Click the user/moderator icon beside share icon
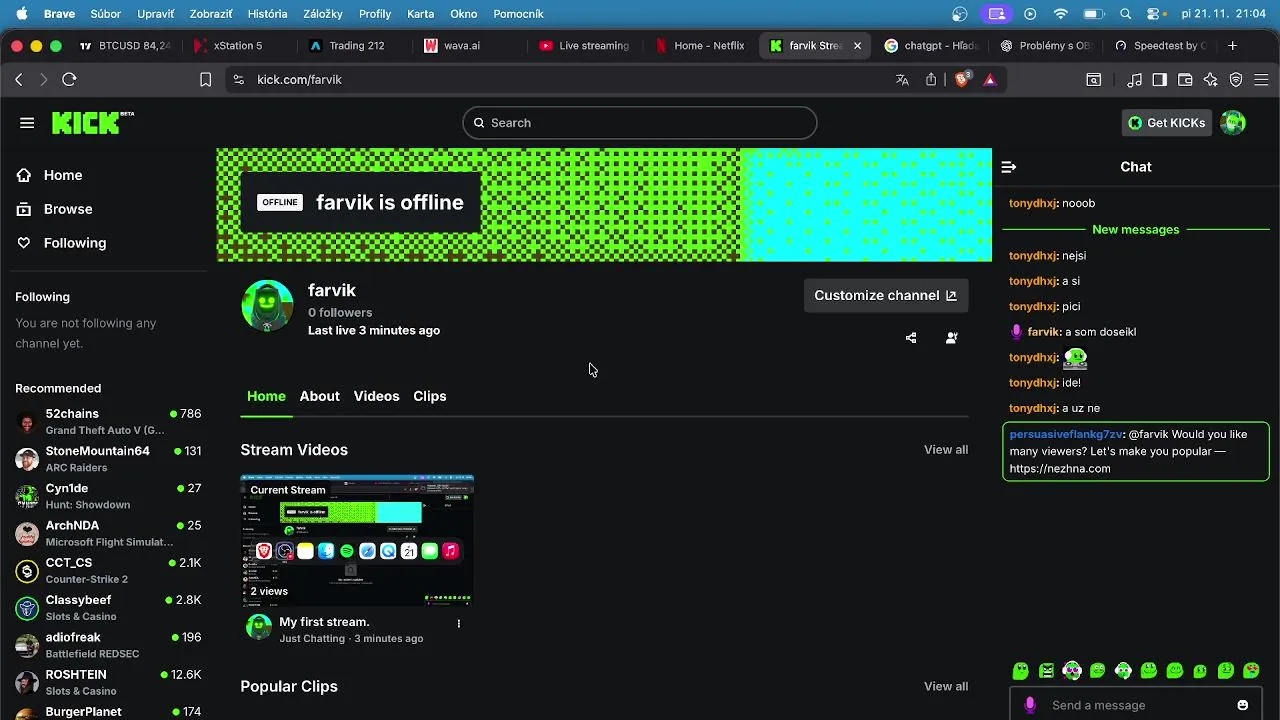 (951, 338)
